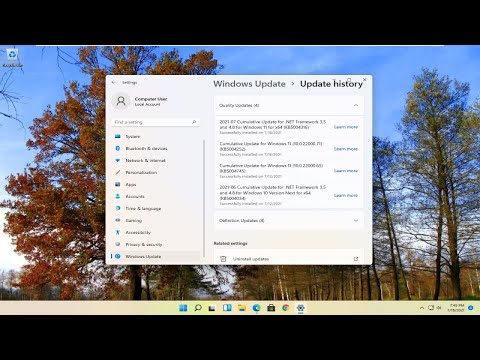
Task: Open the Windows Start menu
Action: [x=183, y=308]
